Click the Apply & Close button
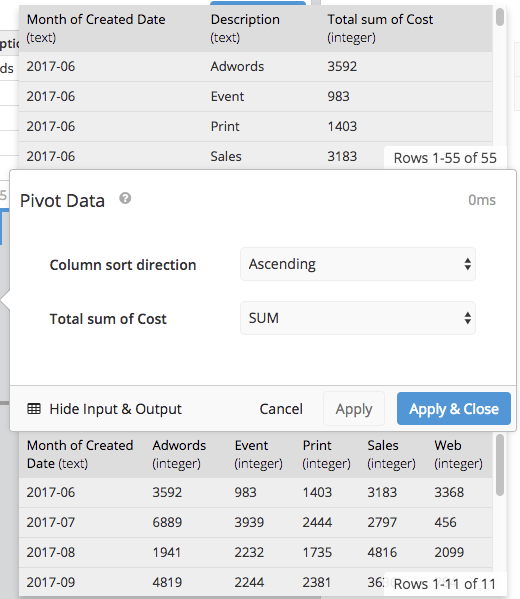Image resolution: width=520 pixels, height=599 pixels. point(454,409)
